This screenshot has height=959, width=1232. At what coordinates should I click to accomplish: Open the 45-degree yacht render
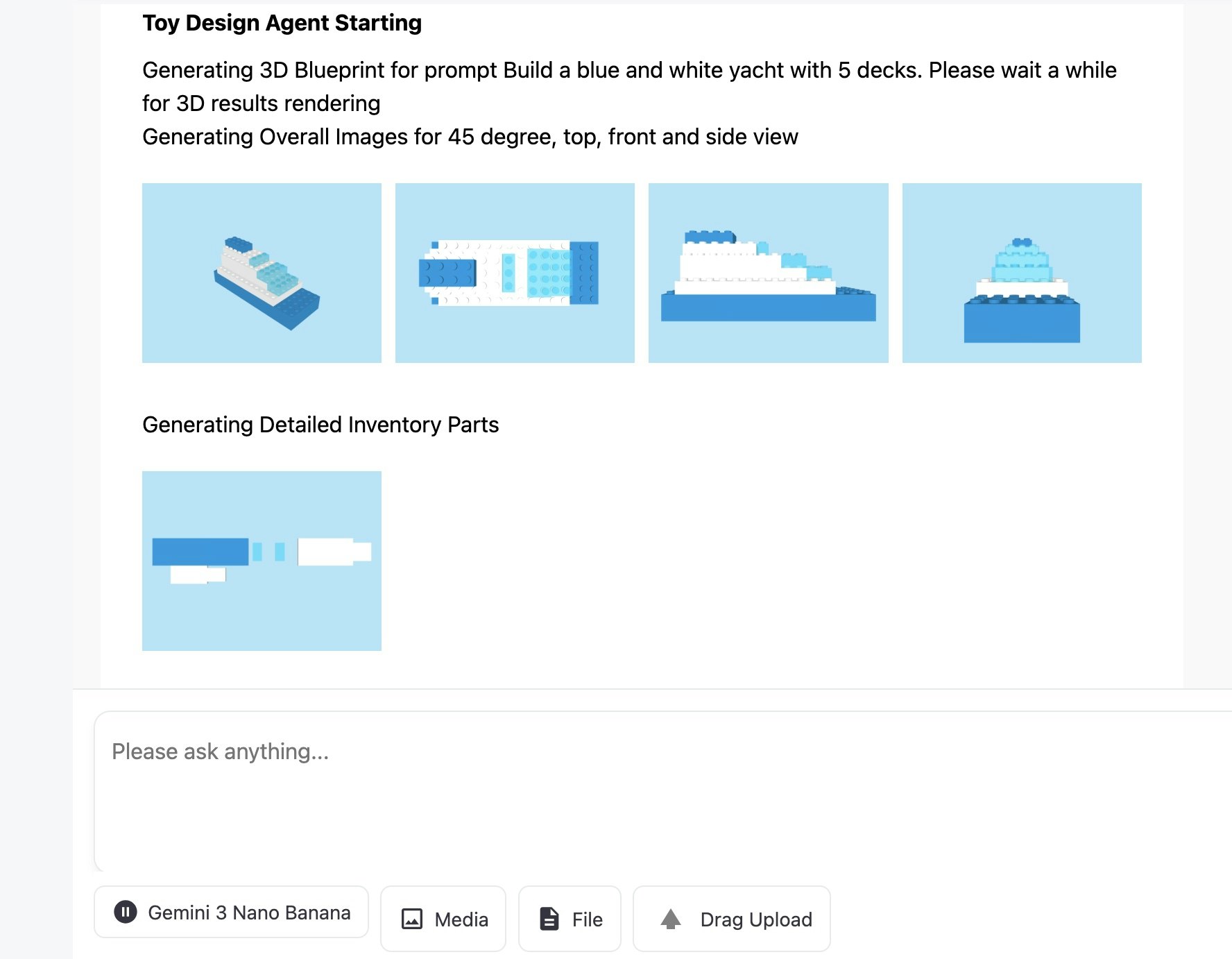click(262, 273)
